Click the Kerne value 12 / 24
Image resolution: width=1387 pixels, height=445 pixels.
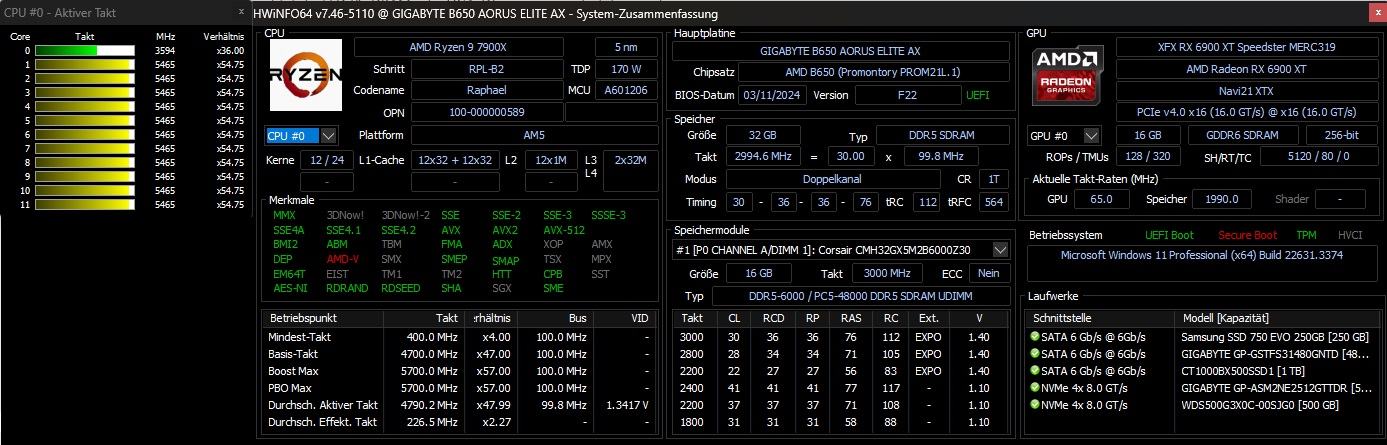pyautogui.click(x=326, y=160)
